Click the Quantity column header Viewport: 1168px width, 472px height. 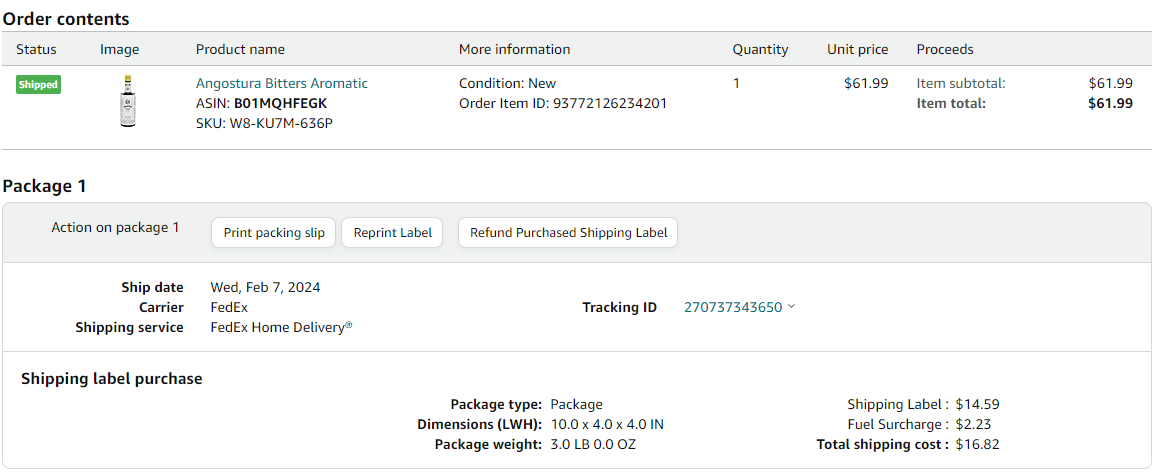[760, 49]
